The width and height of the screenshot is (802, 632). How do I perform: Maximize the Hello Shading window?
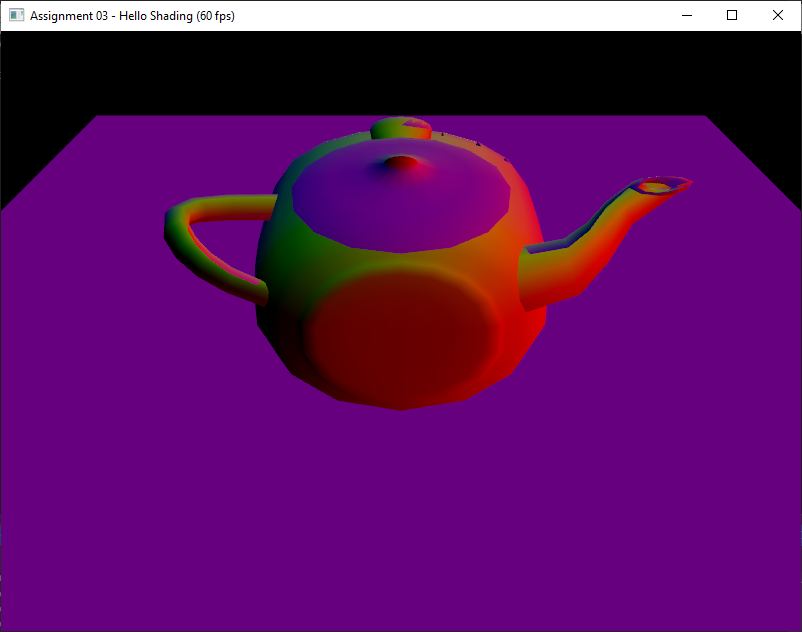pyautogui.click(x=732, y=15)
